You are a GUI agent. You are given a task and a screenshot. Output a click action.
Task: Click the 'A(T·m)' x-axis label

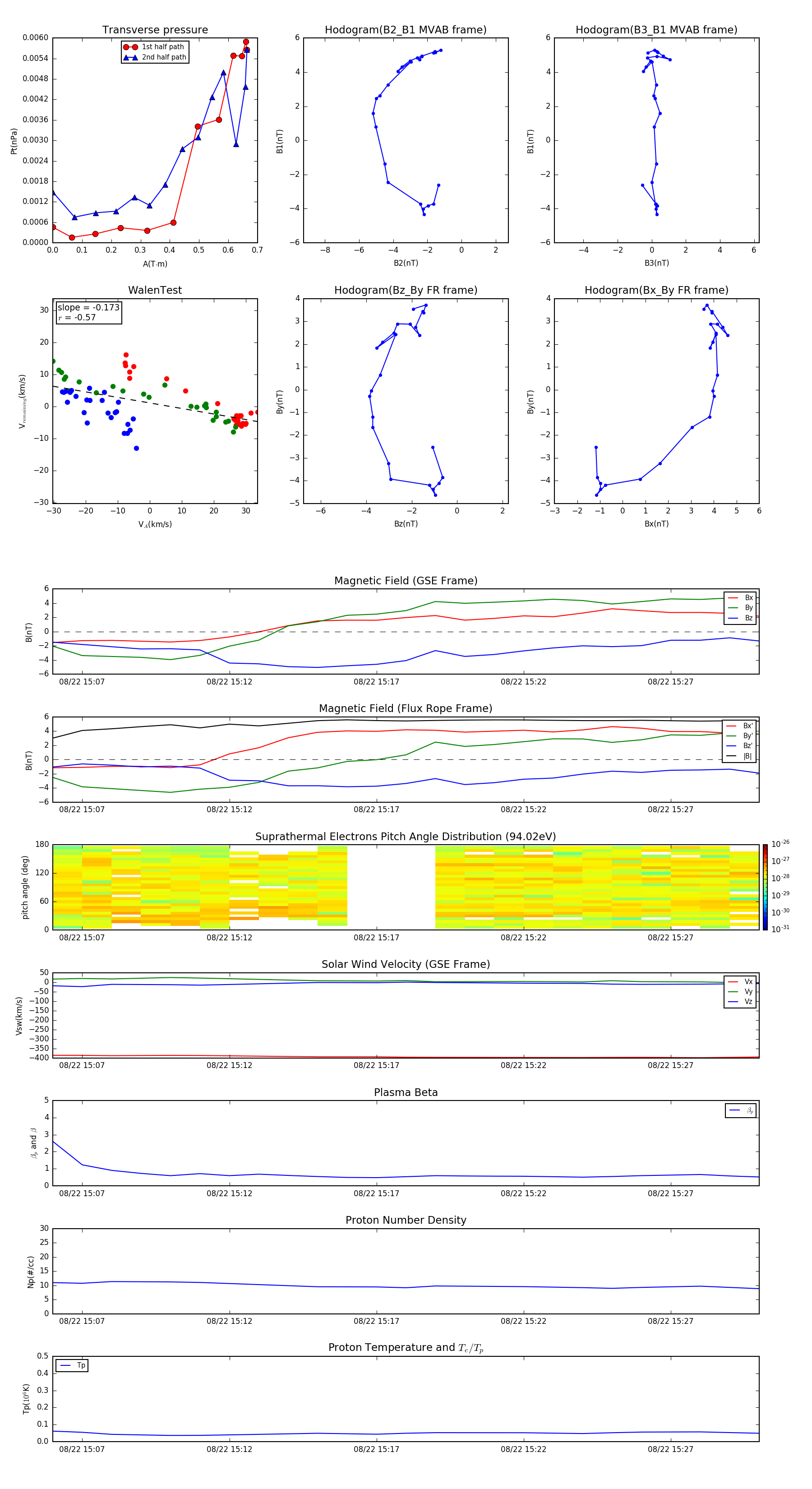(x=155, y=264)
